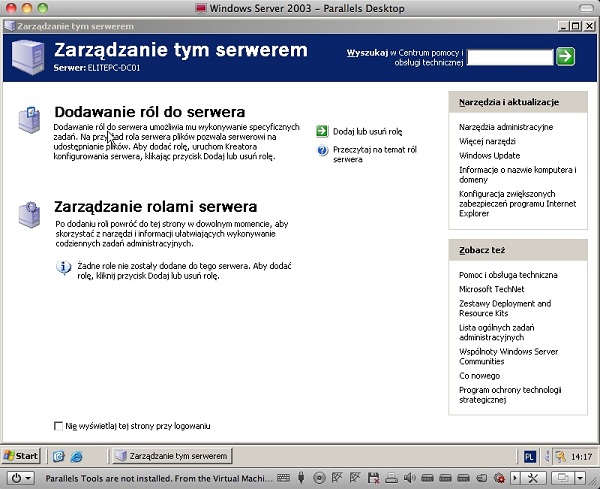600x489 pixels.
Task: Open the Parallels configure tools wrench button
Action: (x=533, y=478)
